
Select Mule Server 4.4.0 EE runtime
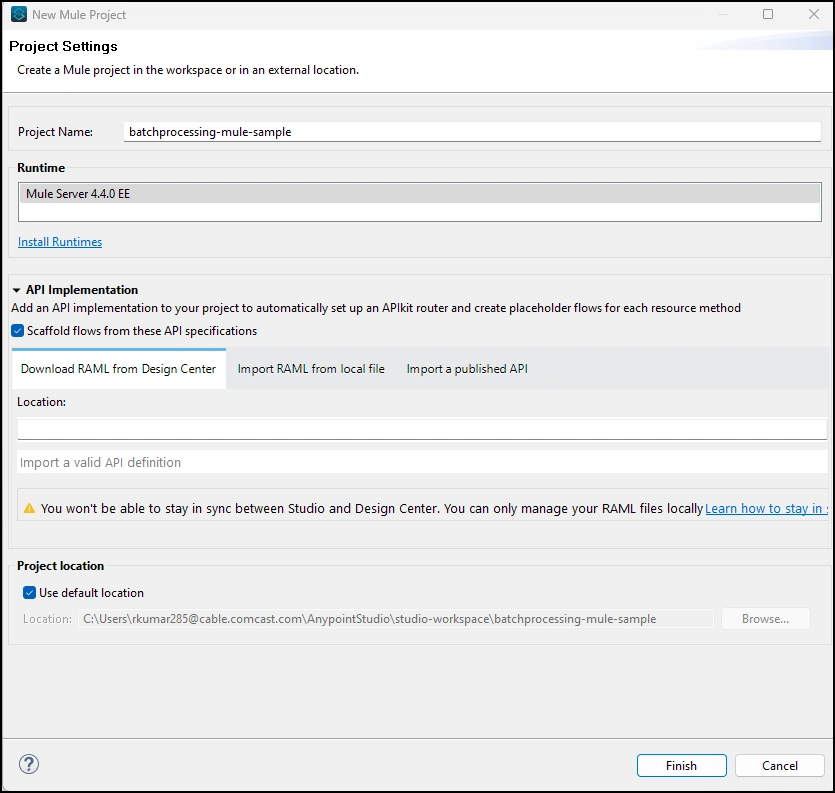tap(420, 193)
